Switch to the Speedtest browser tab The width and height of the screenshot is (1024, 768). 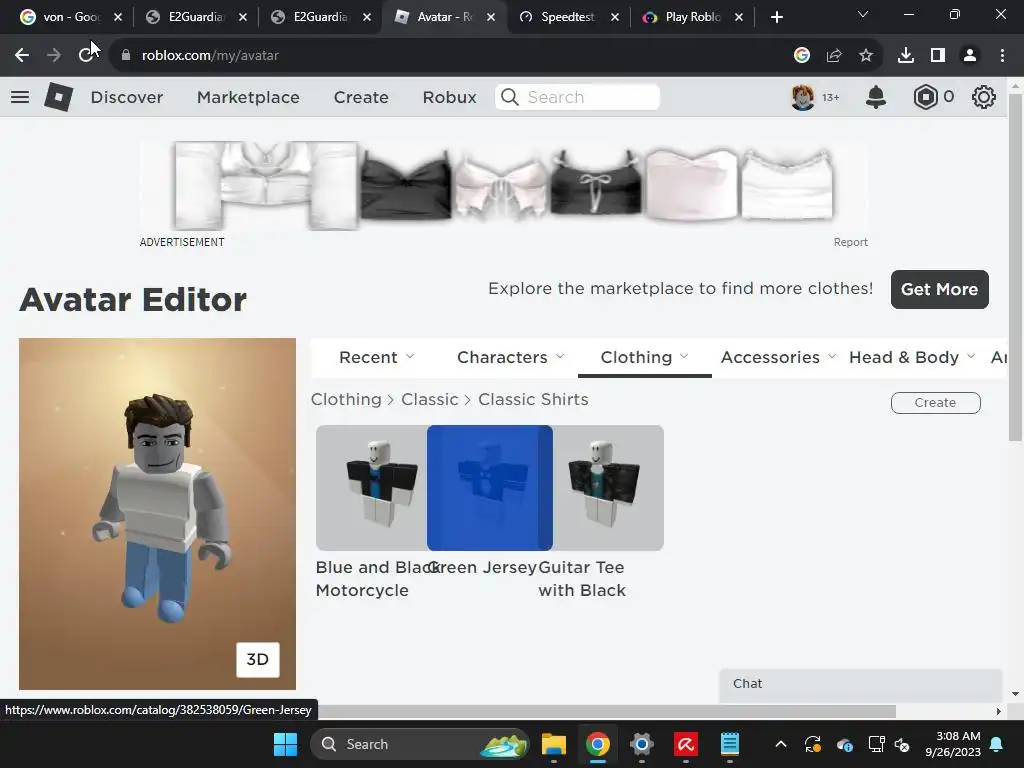[x=567, y=17]
